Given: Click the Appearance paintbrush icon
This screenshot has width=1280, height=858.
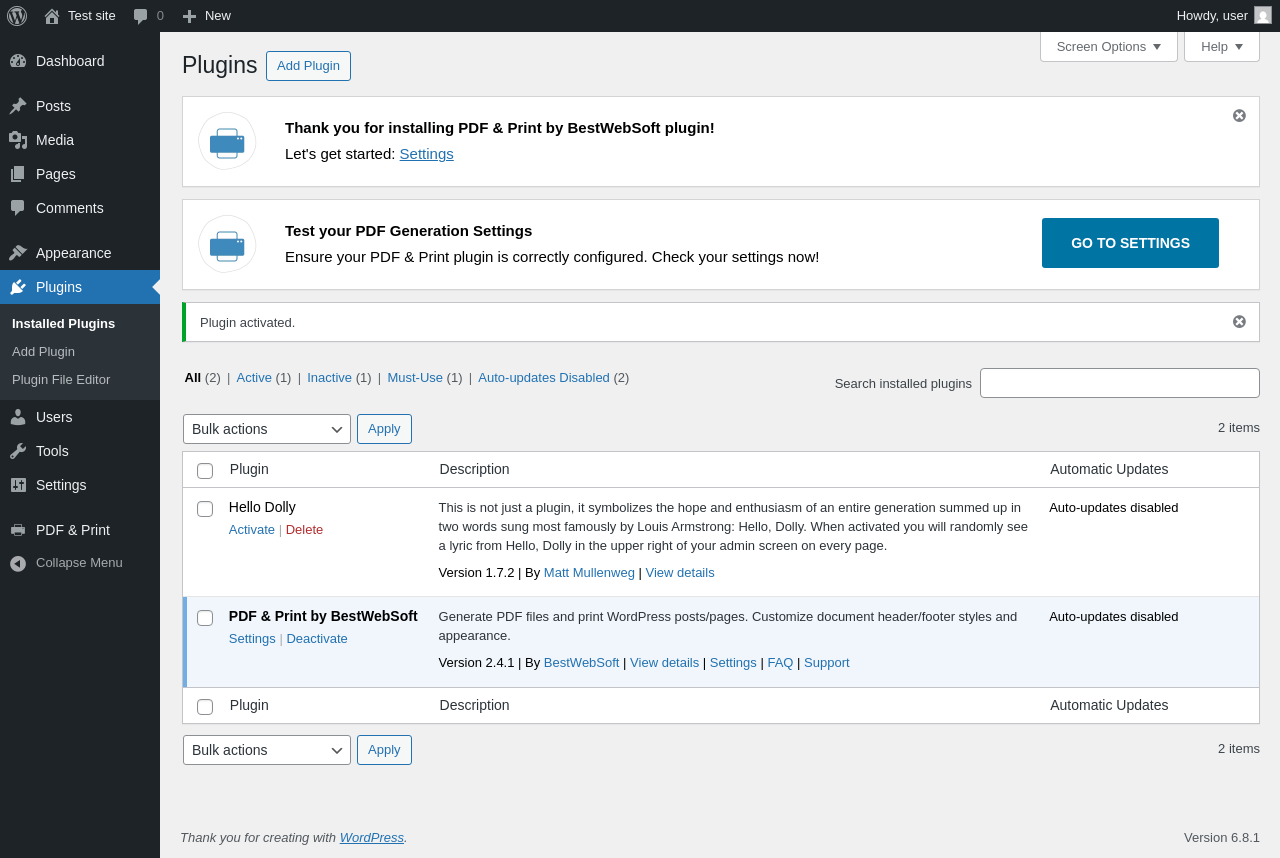Looking at the screenshot, I should 18,253.
